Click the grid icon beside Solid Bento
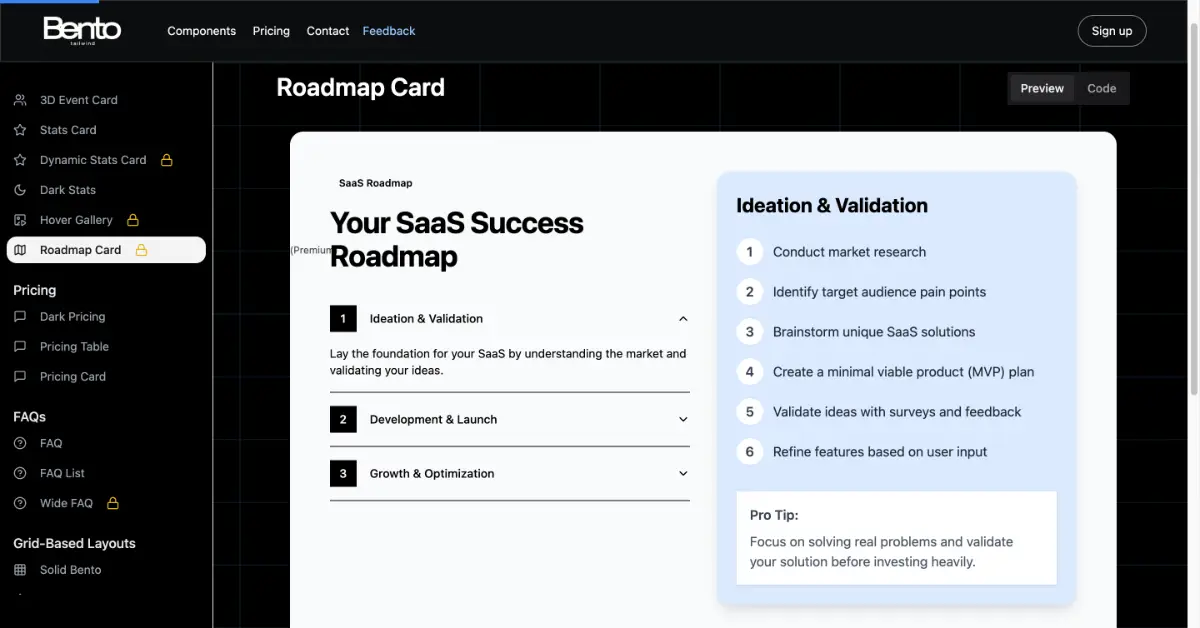Screen dimensions: 1200x628 (x=20, y=570)
